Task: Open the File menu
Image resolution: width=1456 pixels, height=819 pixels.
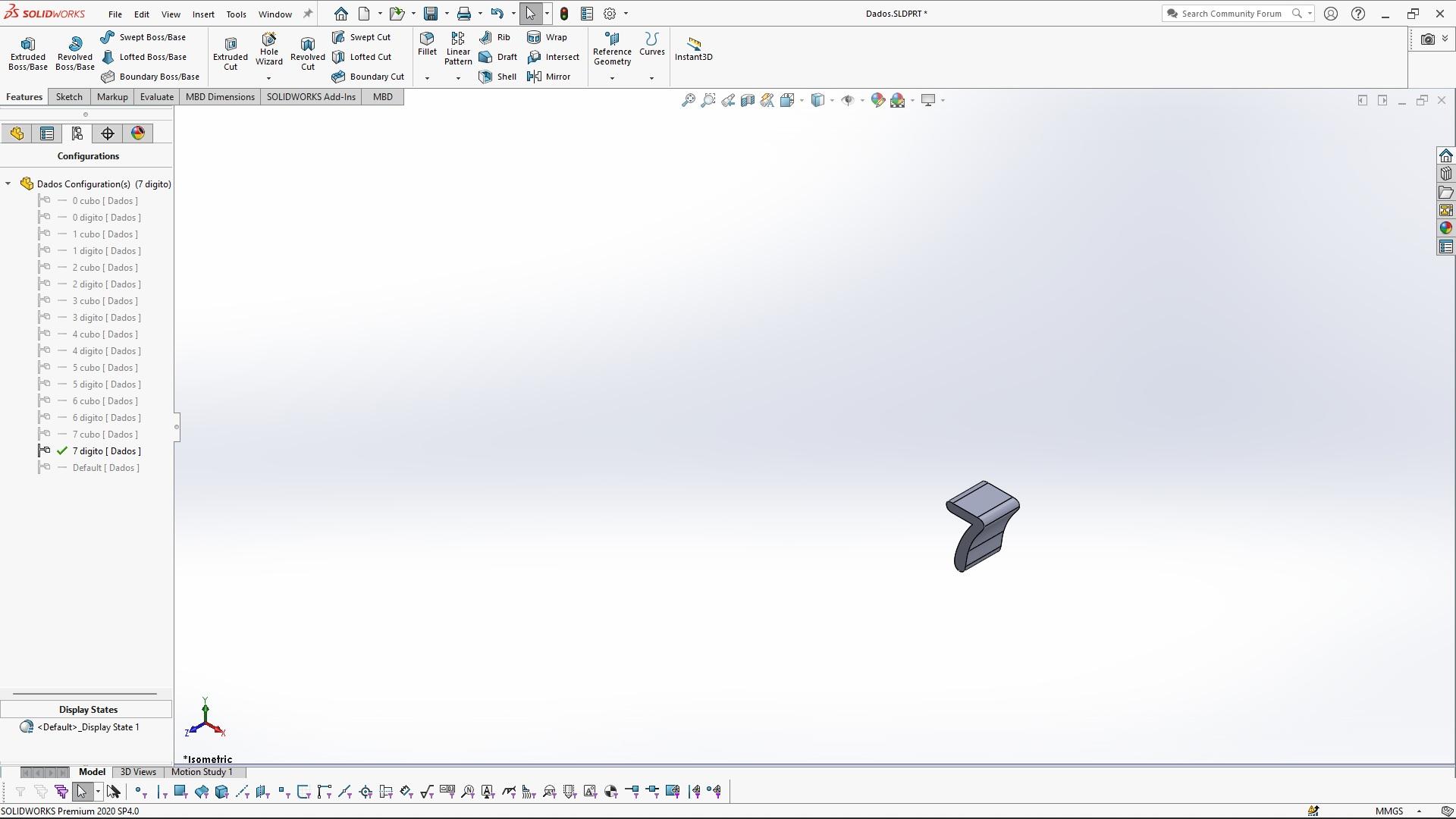Action: [115, 14]
